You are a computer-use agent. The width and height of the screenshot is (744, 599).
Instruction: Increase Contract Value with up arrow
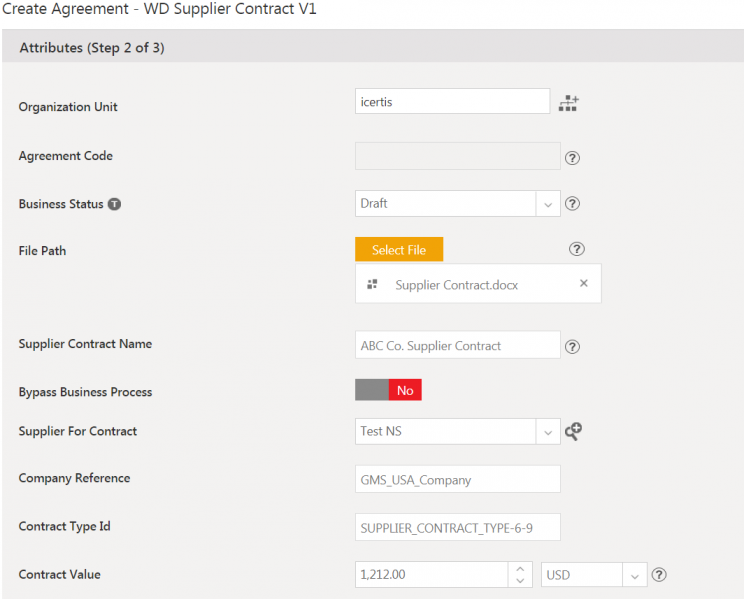(520, 569)
